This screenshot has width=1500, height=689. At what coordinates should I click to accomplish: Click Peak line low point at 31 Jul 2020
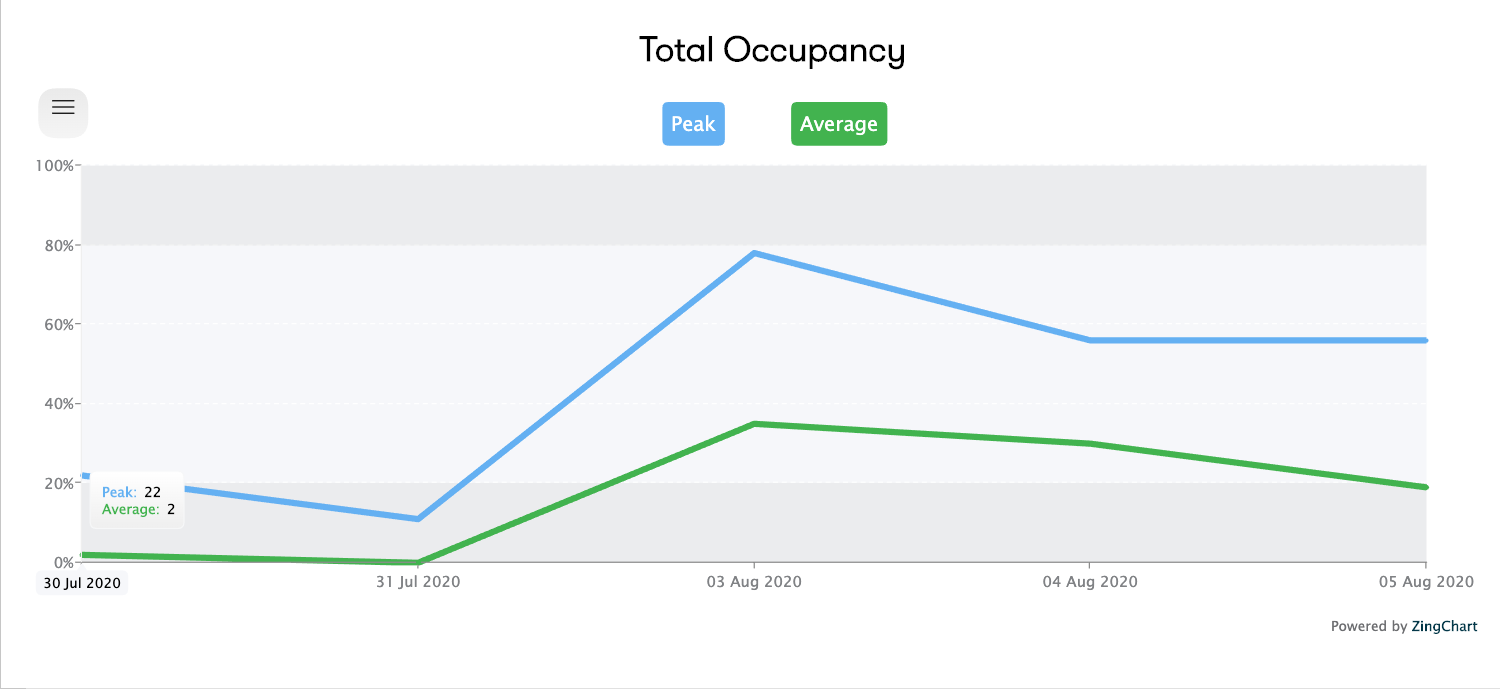click(x=418, y=518)
